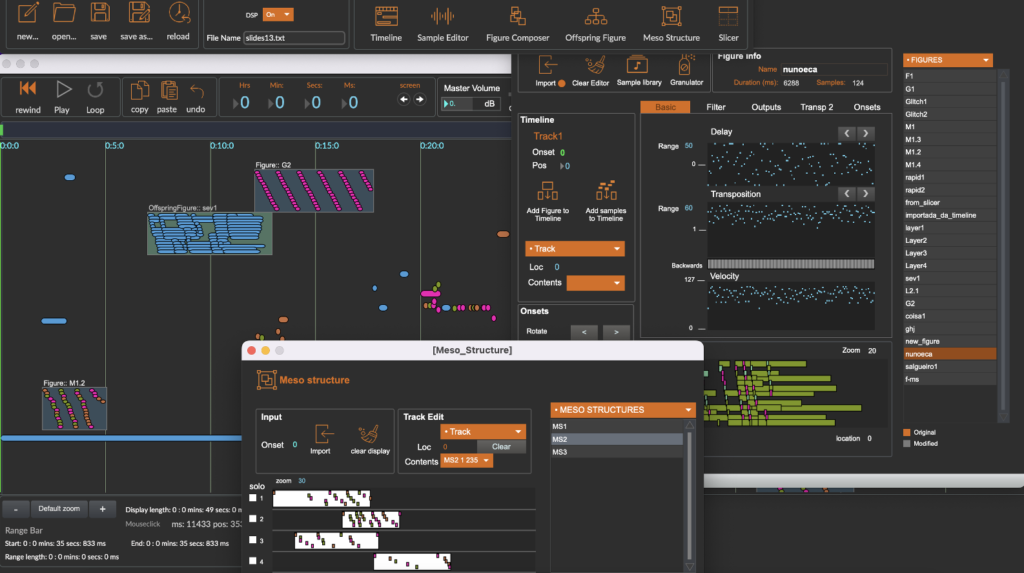
Task: Open the MS2 1 235 Contents dropdown
Action: (466, 461)
